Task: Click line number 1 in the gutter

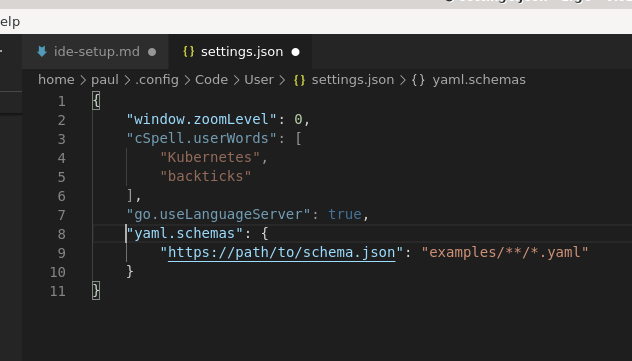Action: (x=61, y=101)
